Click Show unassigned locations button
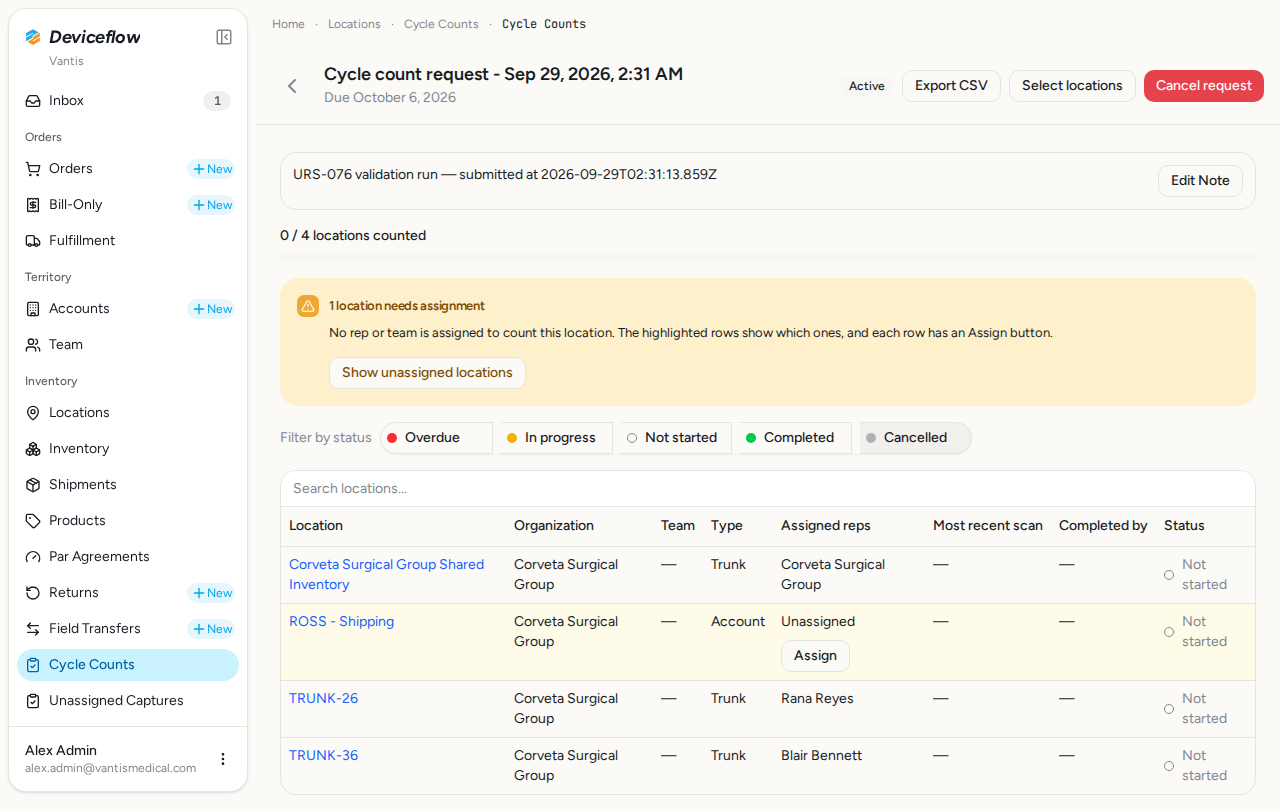Screen dimensions: 1280x811 (x=427, y=373)
